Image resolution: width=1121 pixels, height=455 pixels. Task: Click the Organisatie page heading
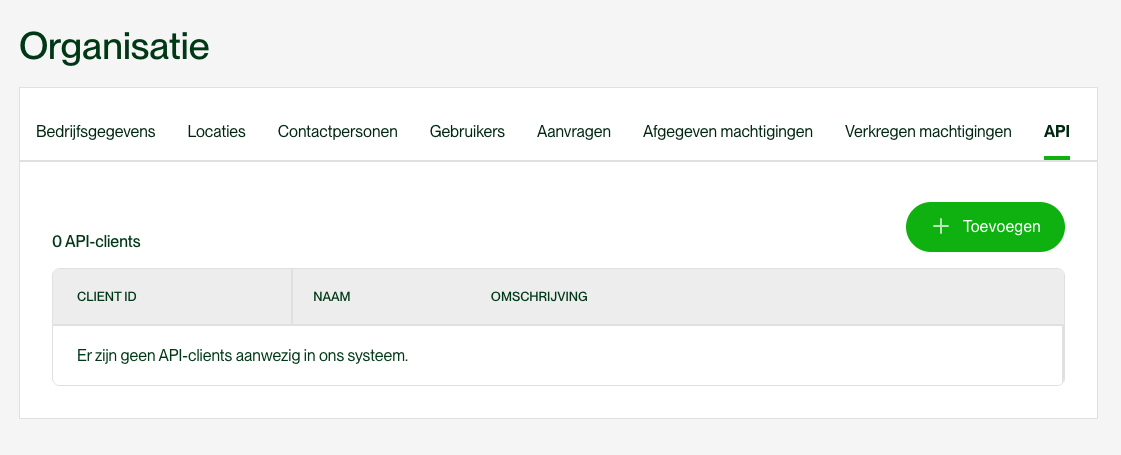point(115,47)
